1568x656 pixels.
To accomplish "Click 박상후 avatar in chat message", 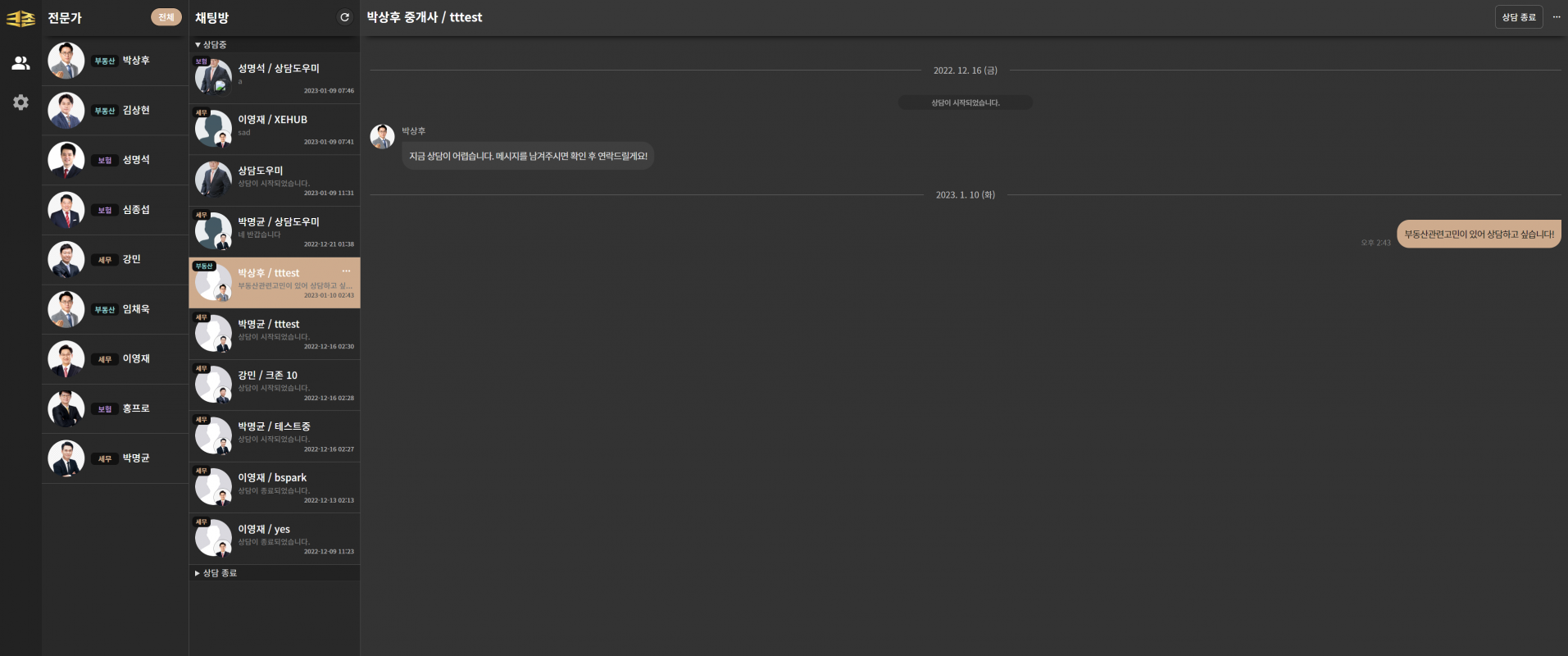I will click(382, 136).
